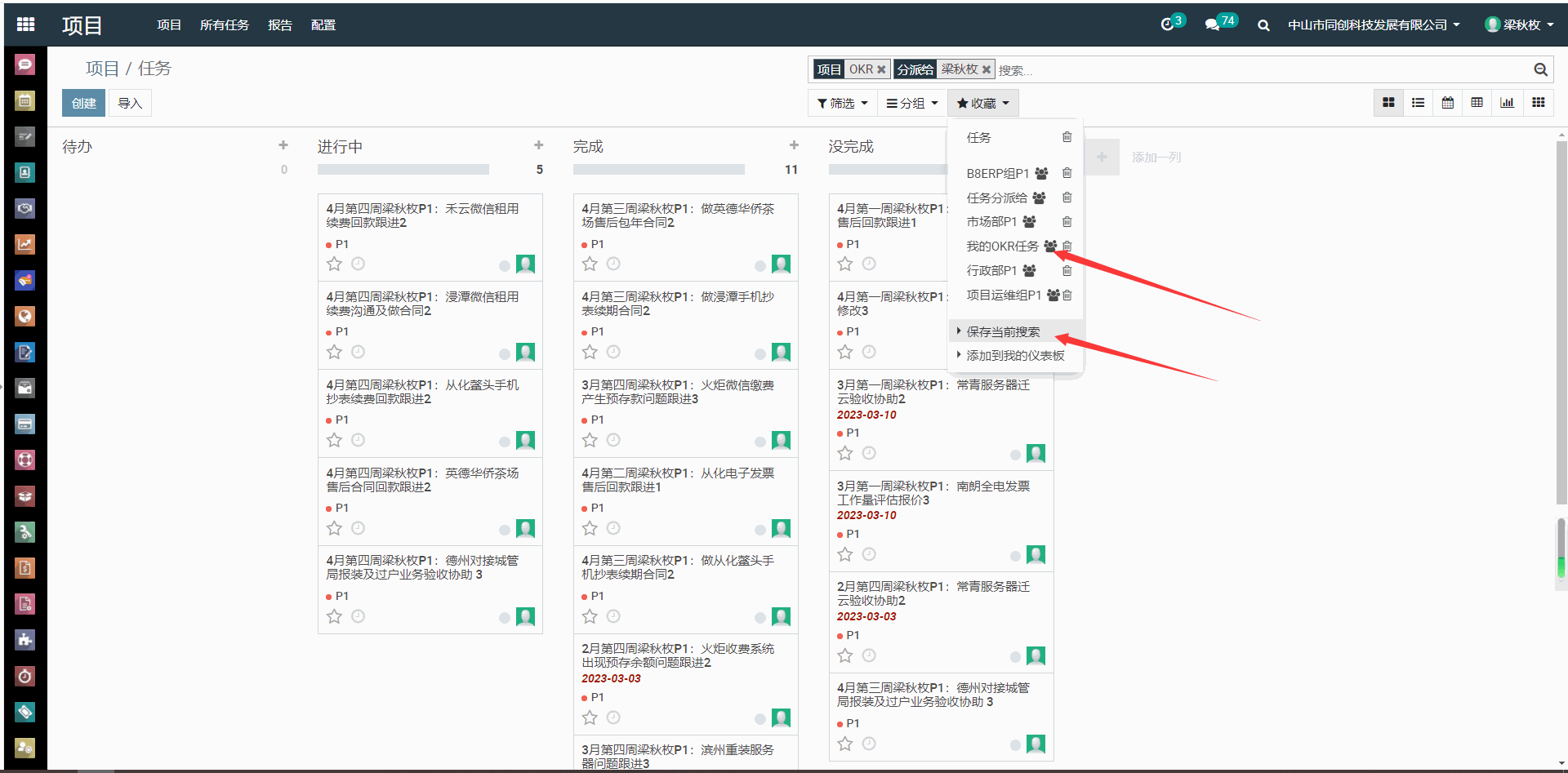Switch to calendar view icon
The width and height of the screenshot is (1568, 773).
(x=1447, y=103)
